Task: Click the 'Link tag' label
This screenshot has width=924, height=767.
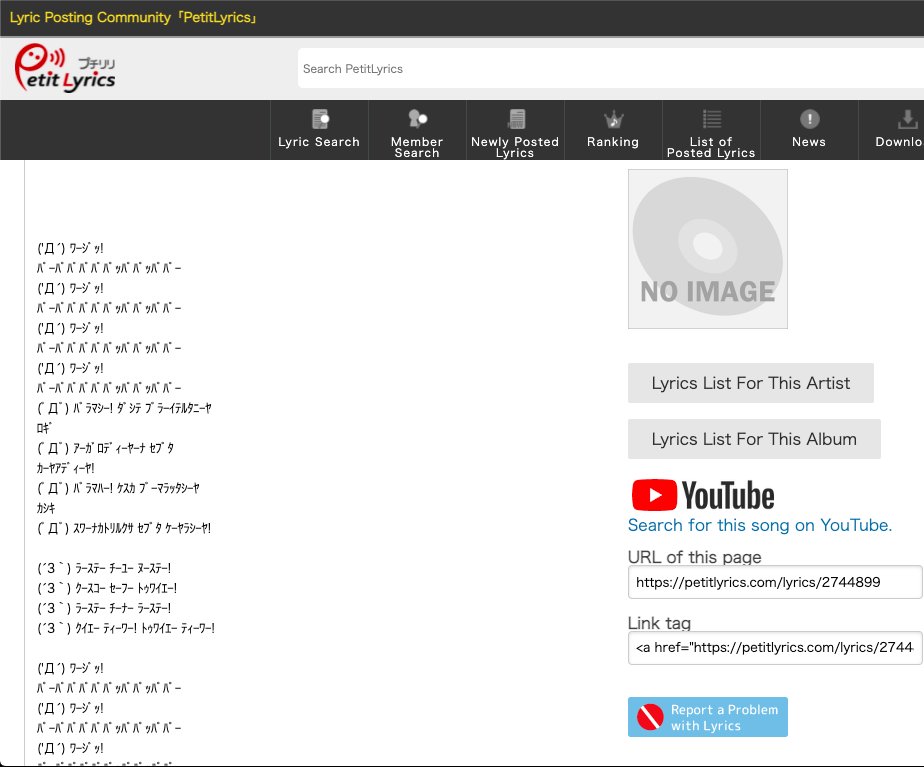Action: [659, 623]
